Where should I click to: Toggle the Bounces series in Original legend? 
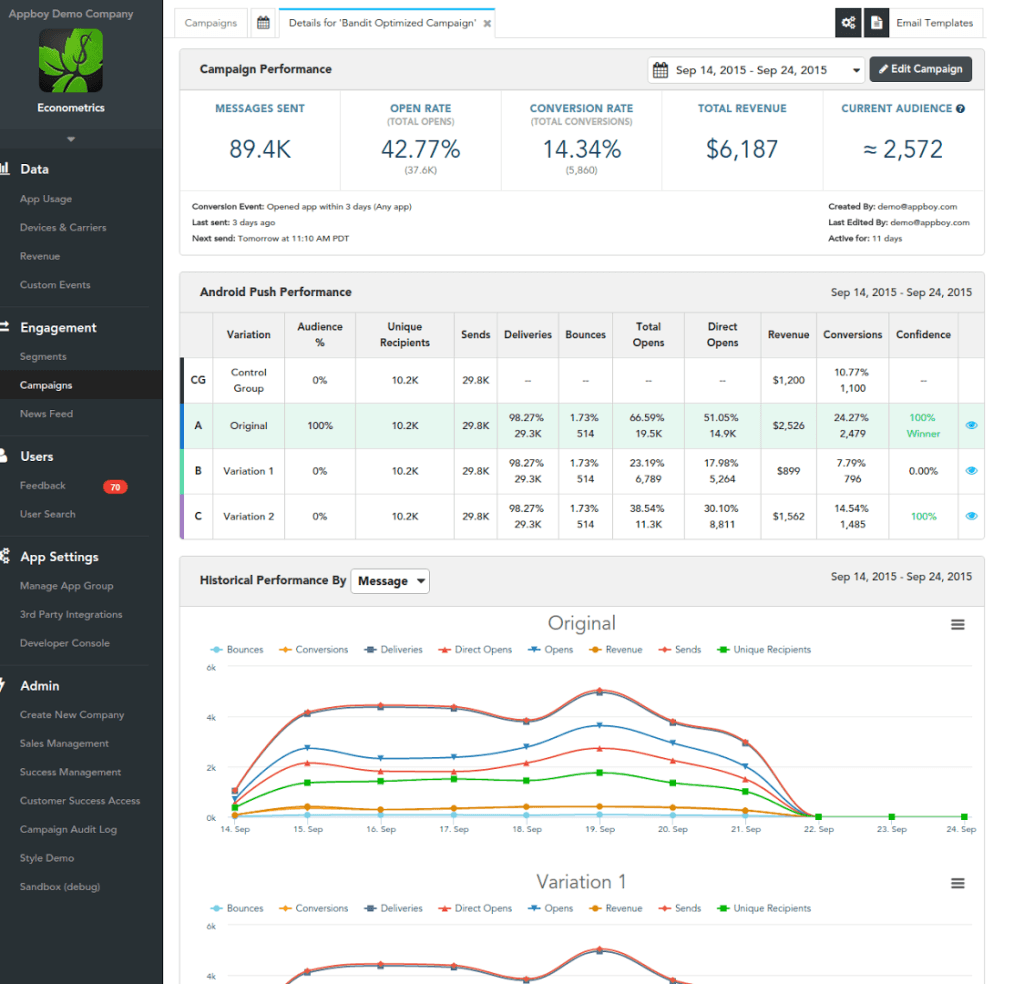(x=236, y=650)
